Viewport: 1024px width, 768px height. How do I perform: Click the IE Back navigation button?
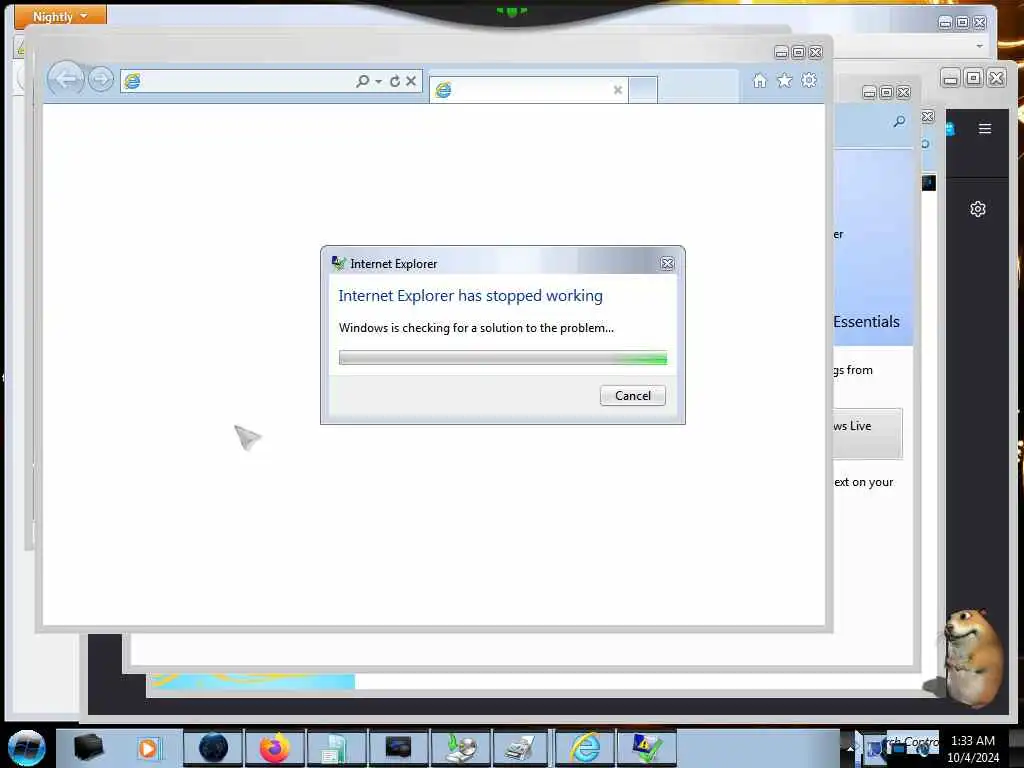[65, 80]
